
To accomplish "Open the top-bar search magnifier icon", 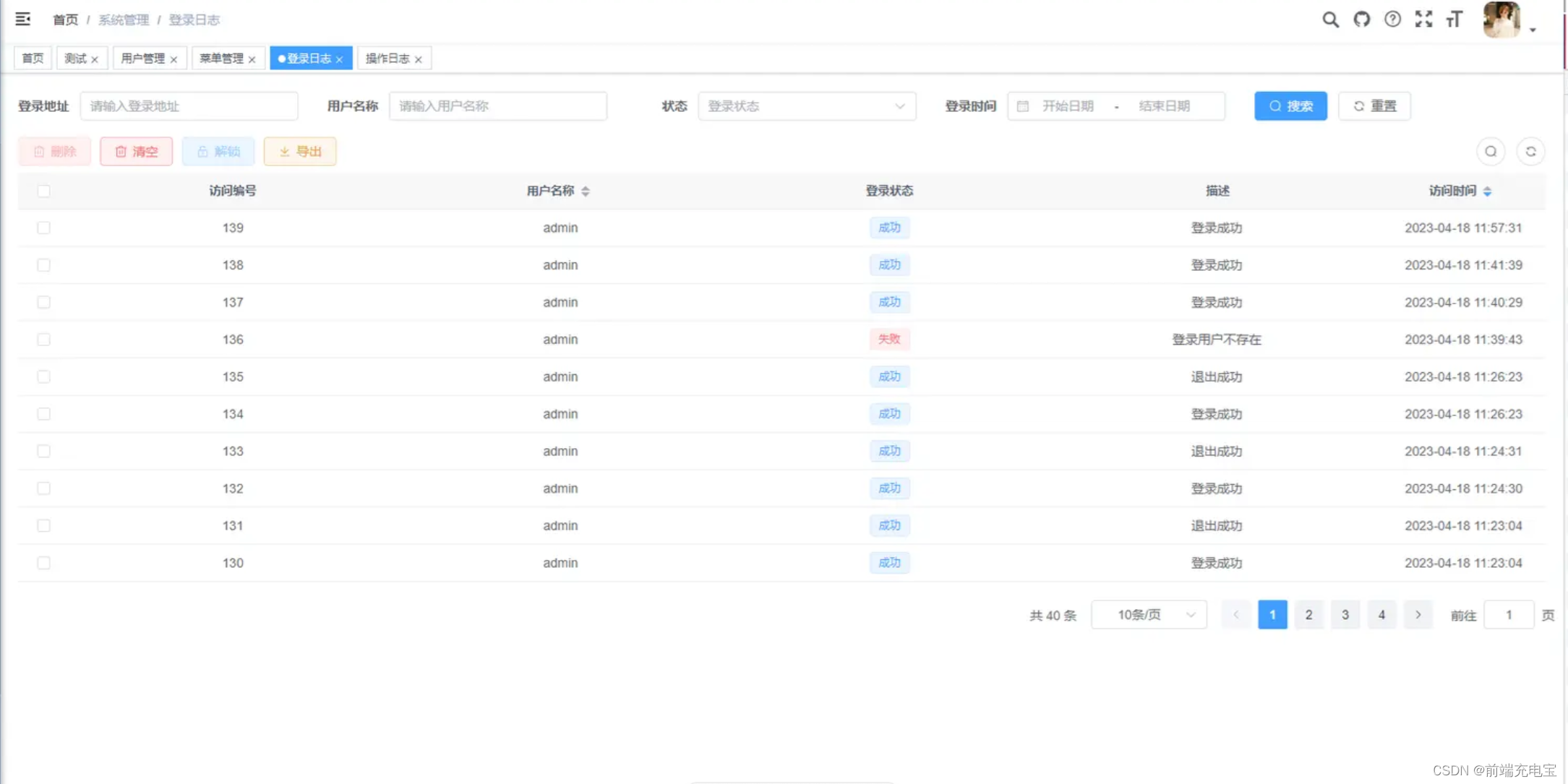I will point(1330,20).
